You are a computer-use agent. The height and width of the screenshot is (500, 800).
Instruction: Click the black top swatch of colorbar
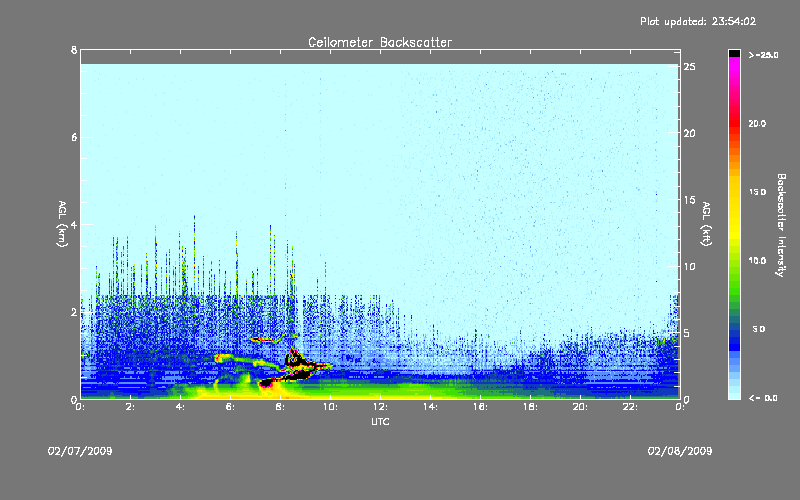coord(734,53)
